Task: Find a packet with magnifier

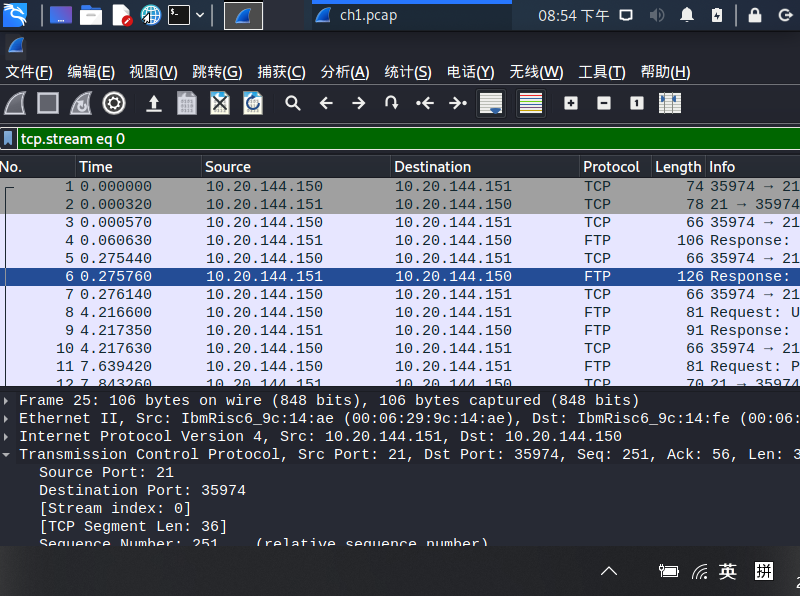Action: coord(293,104)
